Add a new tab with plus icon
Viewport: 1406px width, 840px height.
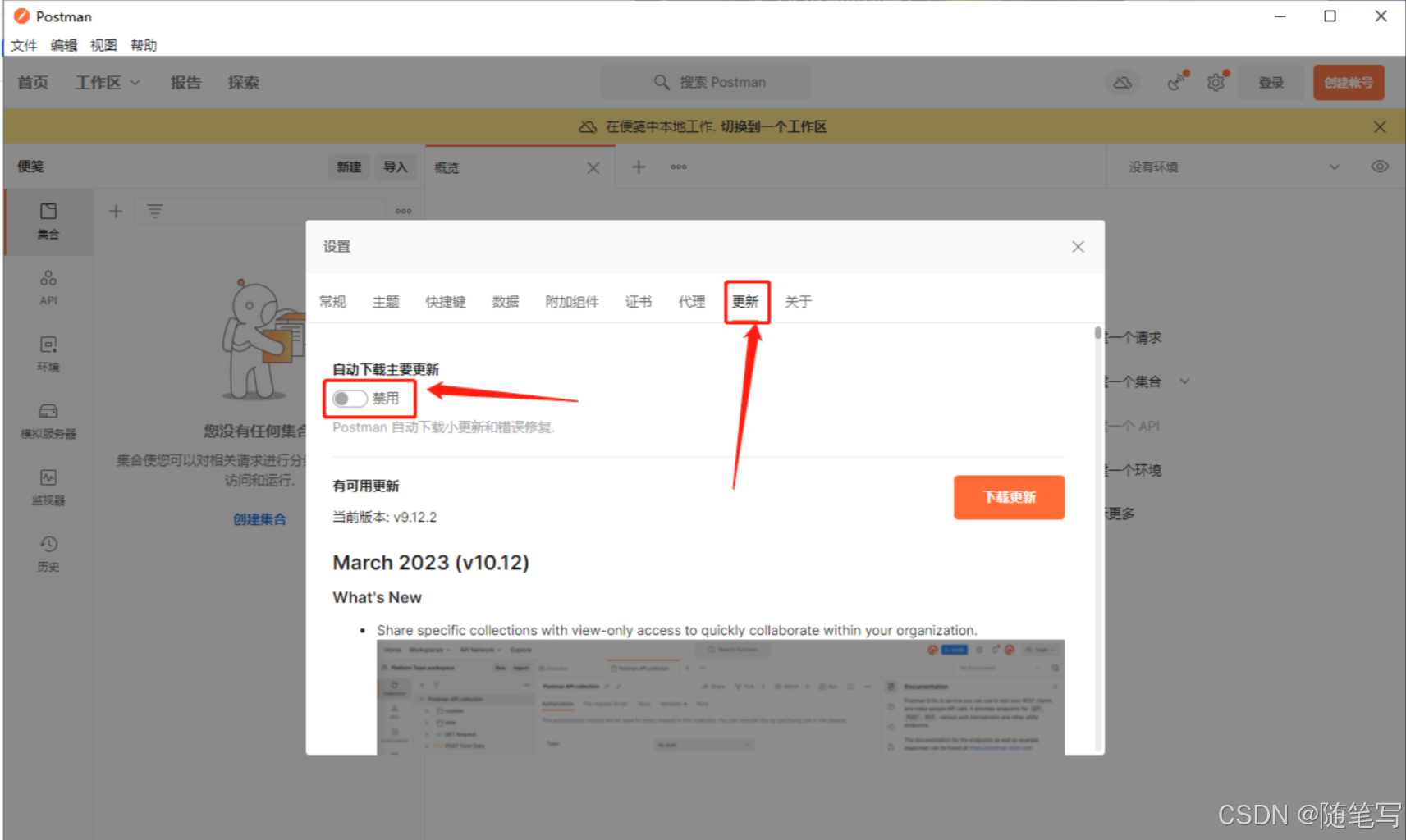click(639, 167)
